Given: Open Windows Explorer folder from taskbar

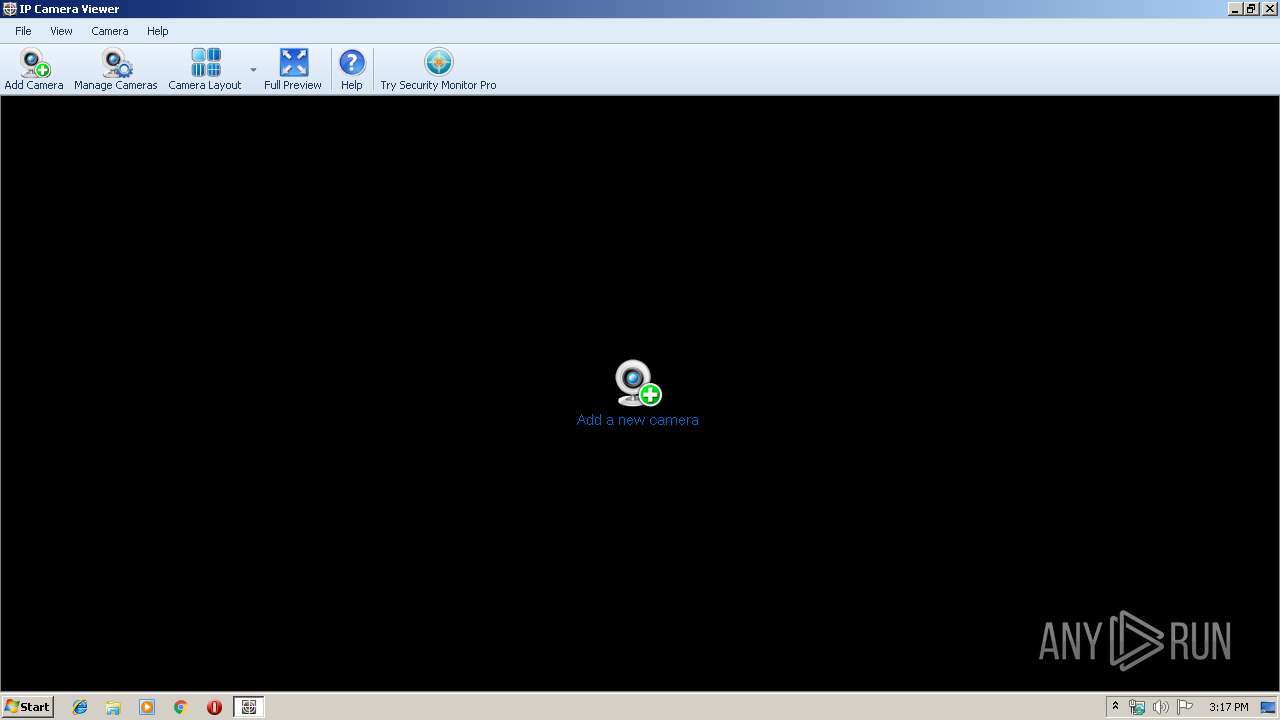Looking at the screenshot, I should point(113,707).
